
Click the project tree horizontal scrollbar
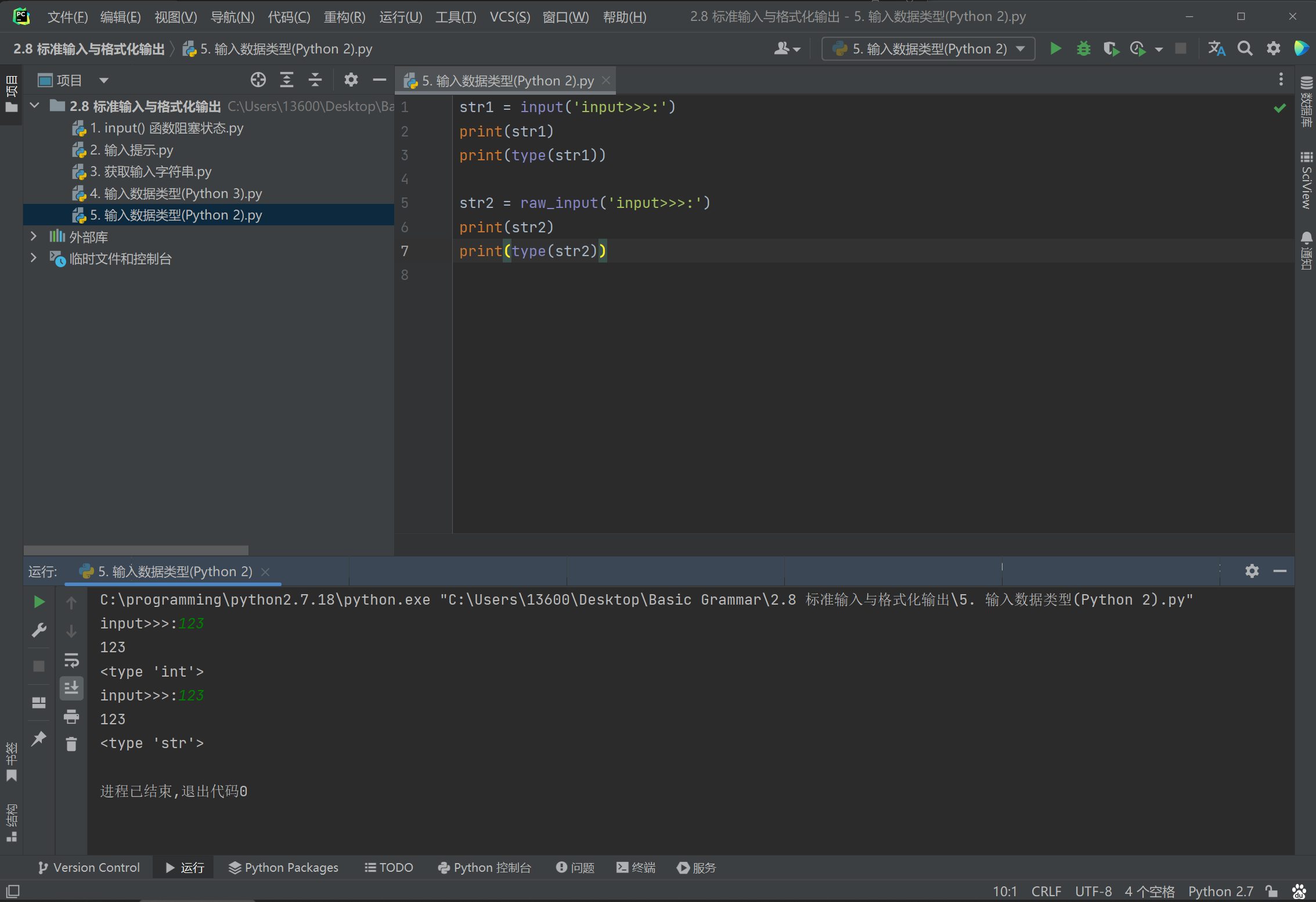136,549
